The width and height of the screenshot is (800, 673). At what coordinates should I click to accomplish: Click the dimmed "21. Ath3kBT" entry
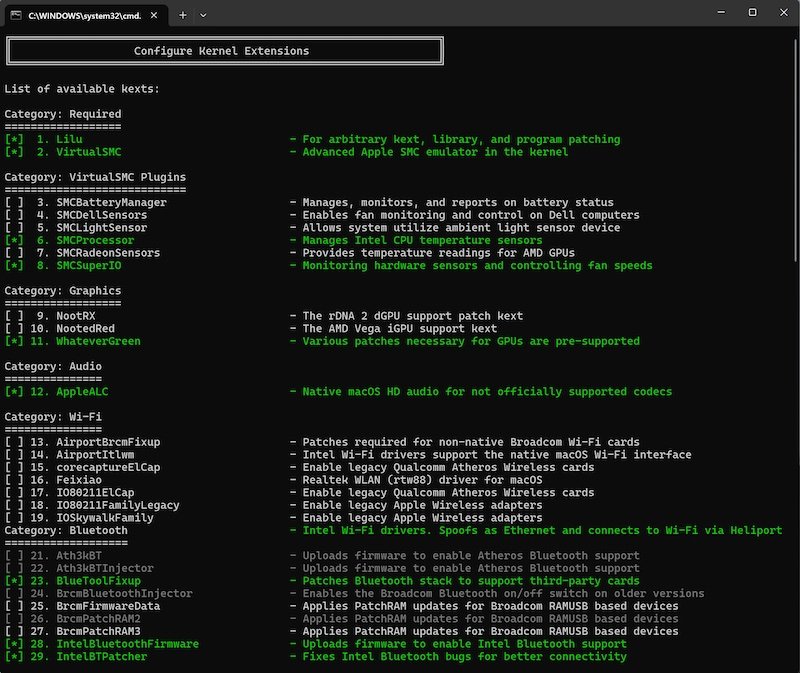pos(66,556)
